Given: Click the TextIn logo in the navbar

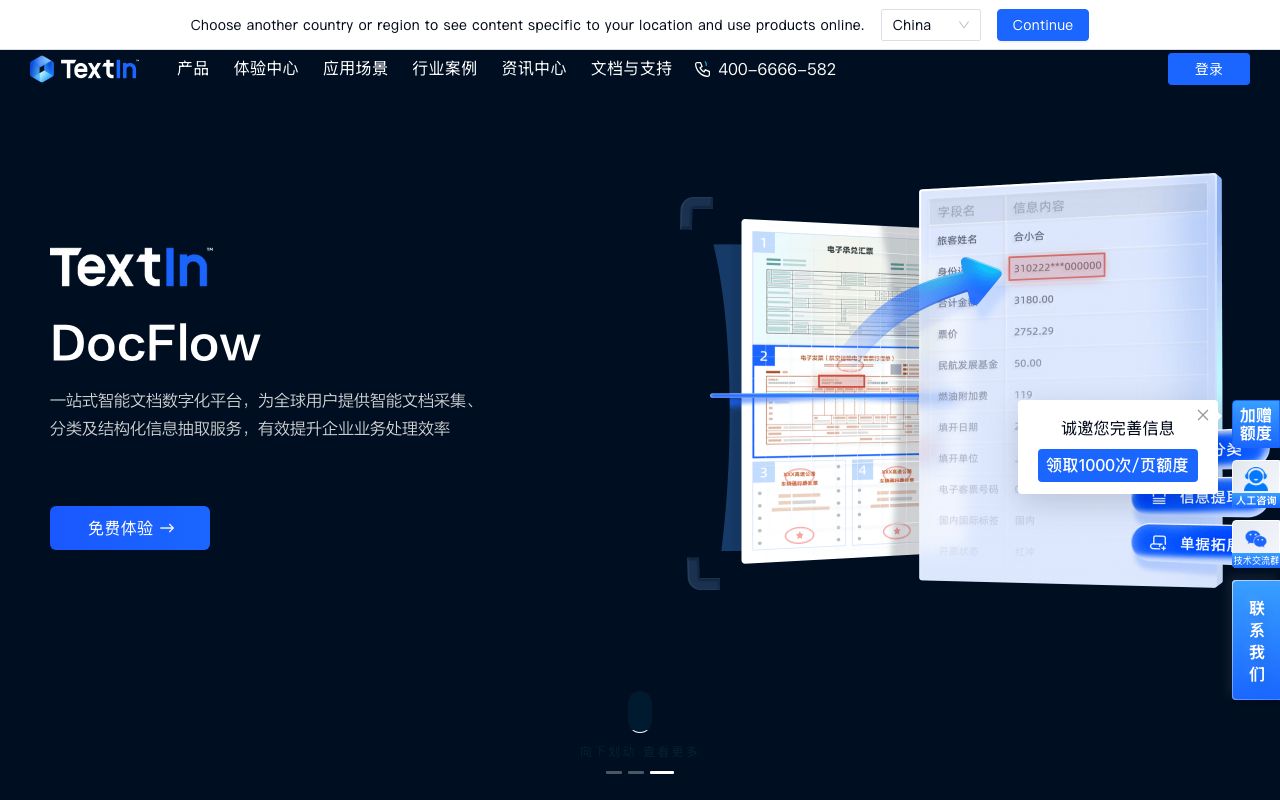Looking at the screenshot, I should pos(84,69).
